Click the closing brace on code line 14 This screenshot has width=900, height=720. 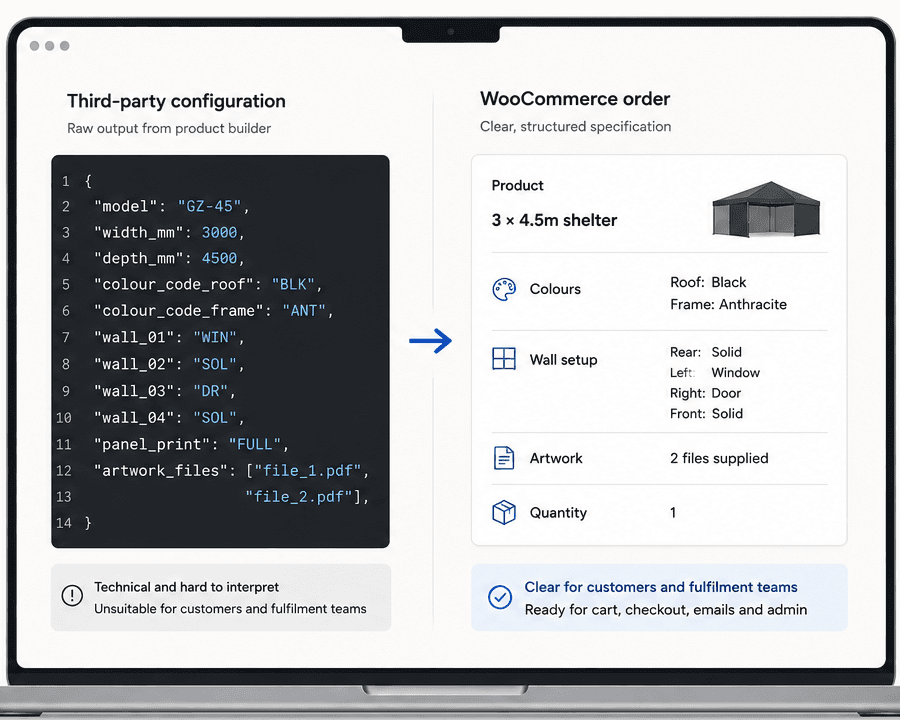tap(88, 522)
